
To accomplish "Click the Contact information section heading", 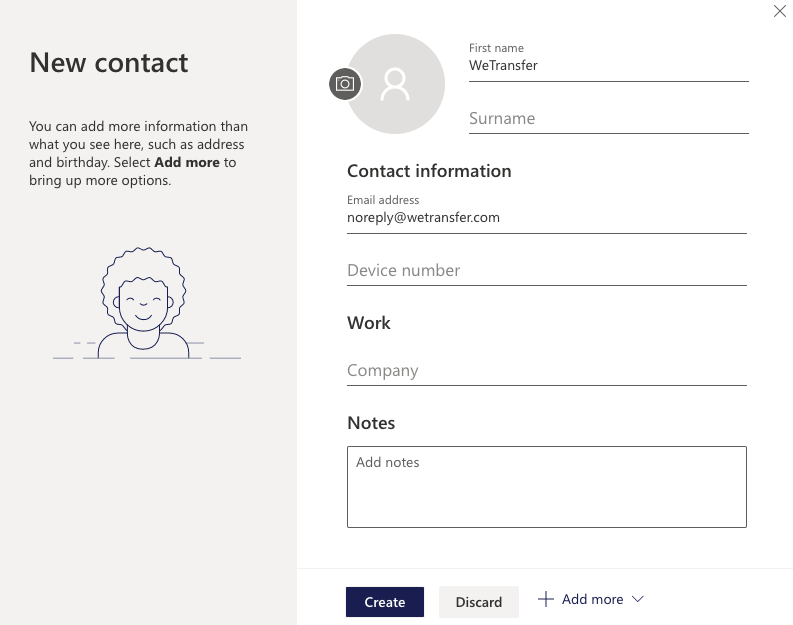I will click(429, 171).
